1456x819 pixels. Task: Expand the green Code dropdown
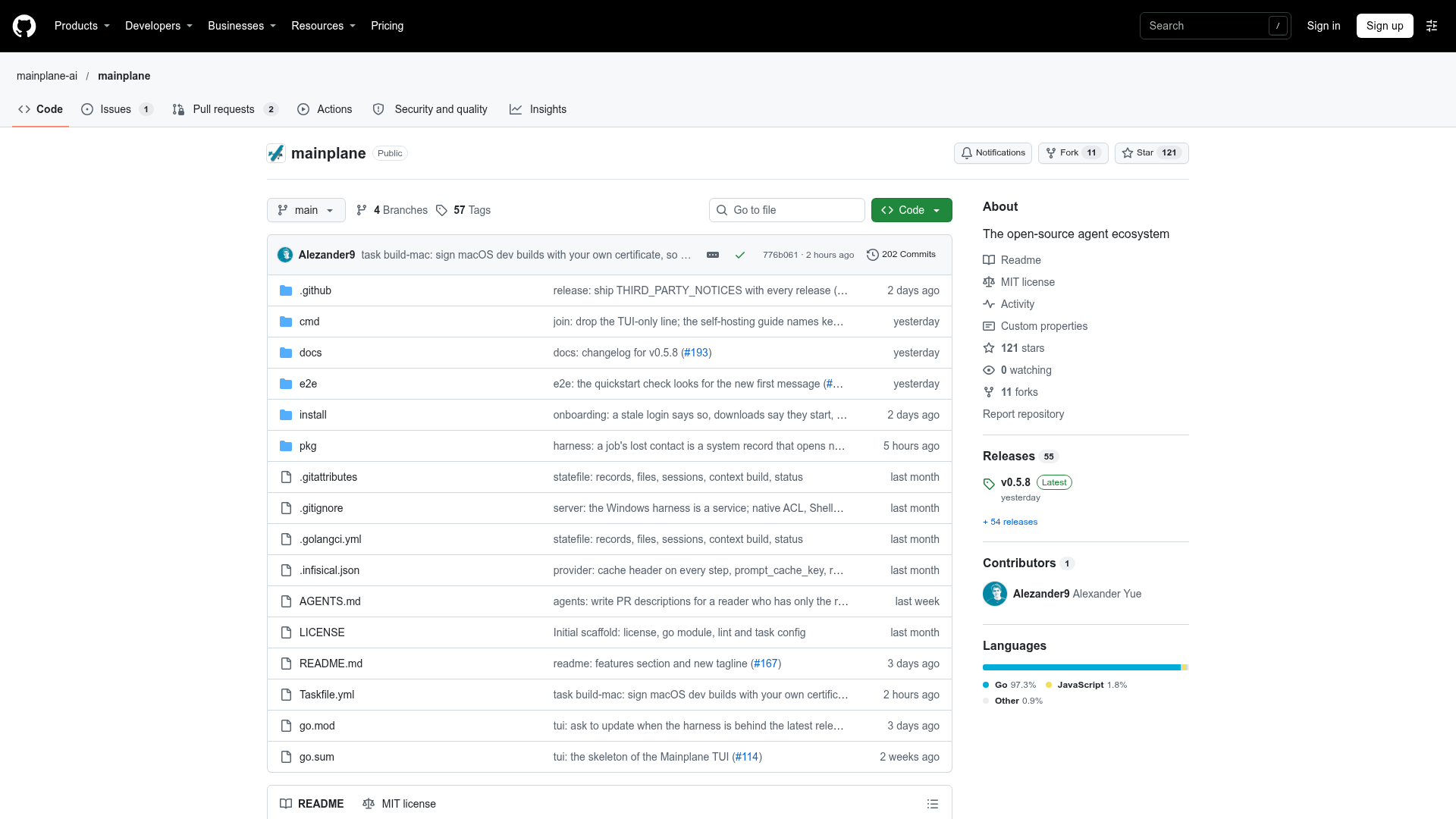click(x=912, y=210)
